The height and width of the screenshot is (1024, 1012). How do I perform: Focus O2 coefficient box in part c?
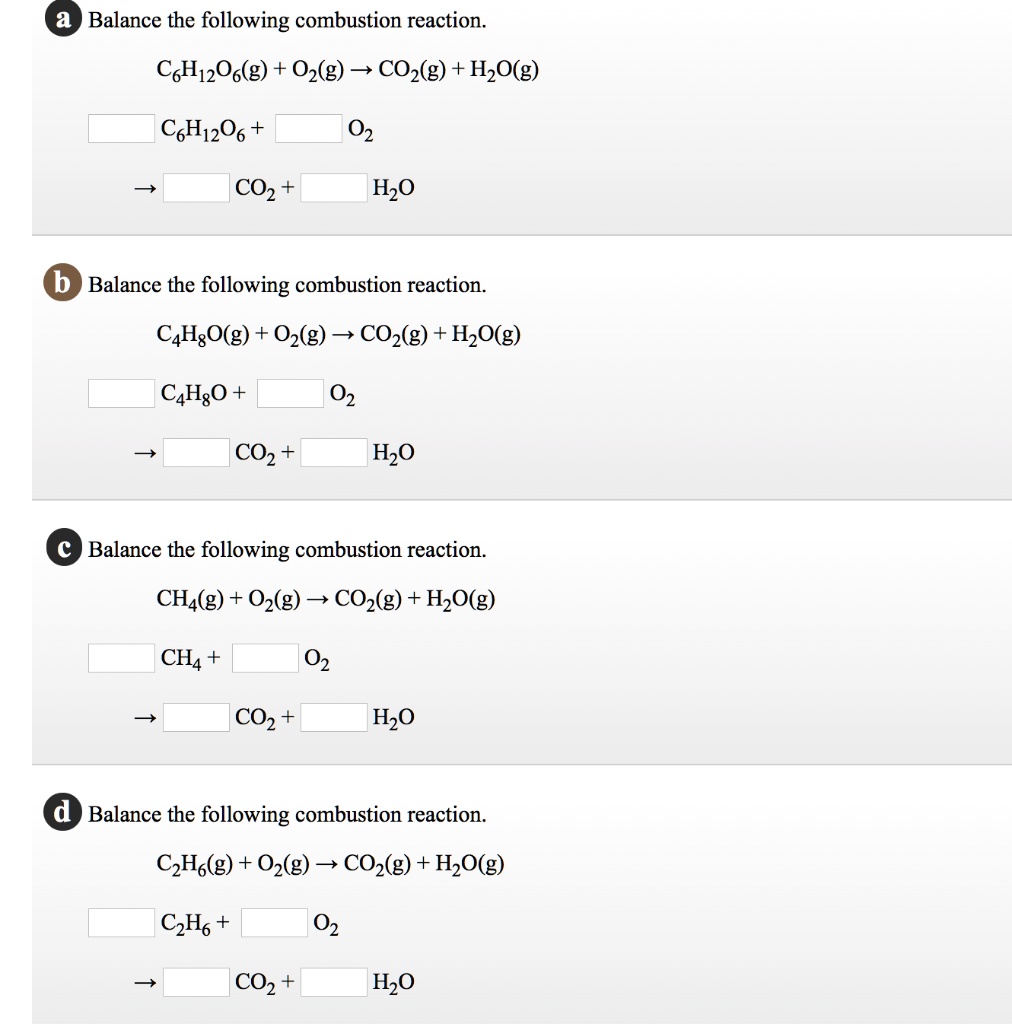pyautogui.click(x=265, y=658)
